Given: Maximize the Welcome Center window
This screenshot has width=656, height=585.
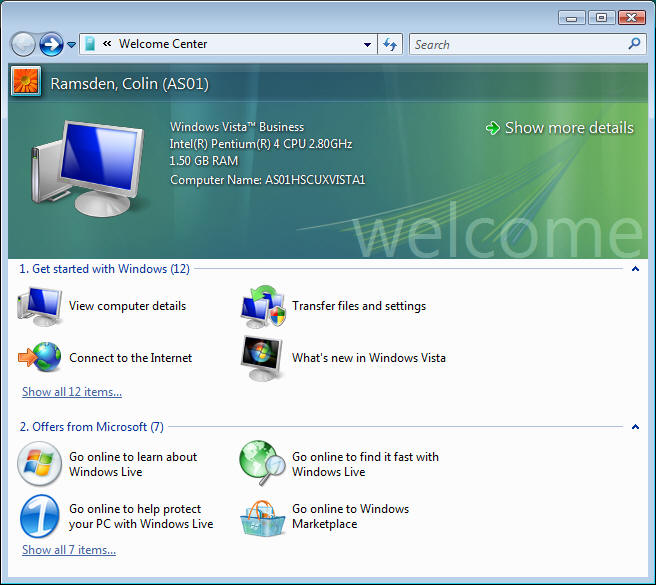Looking at the screenshot, I should coord(602,18).
